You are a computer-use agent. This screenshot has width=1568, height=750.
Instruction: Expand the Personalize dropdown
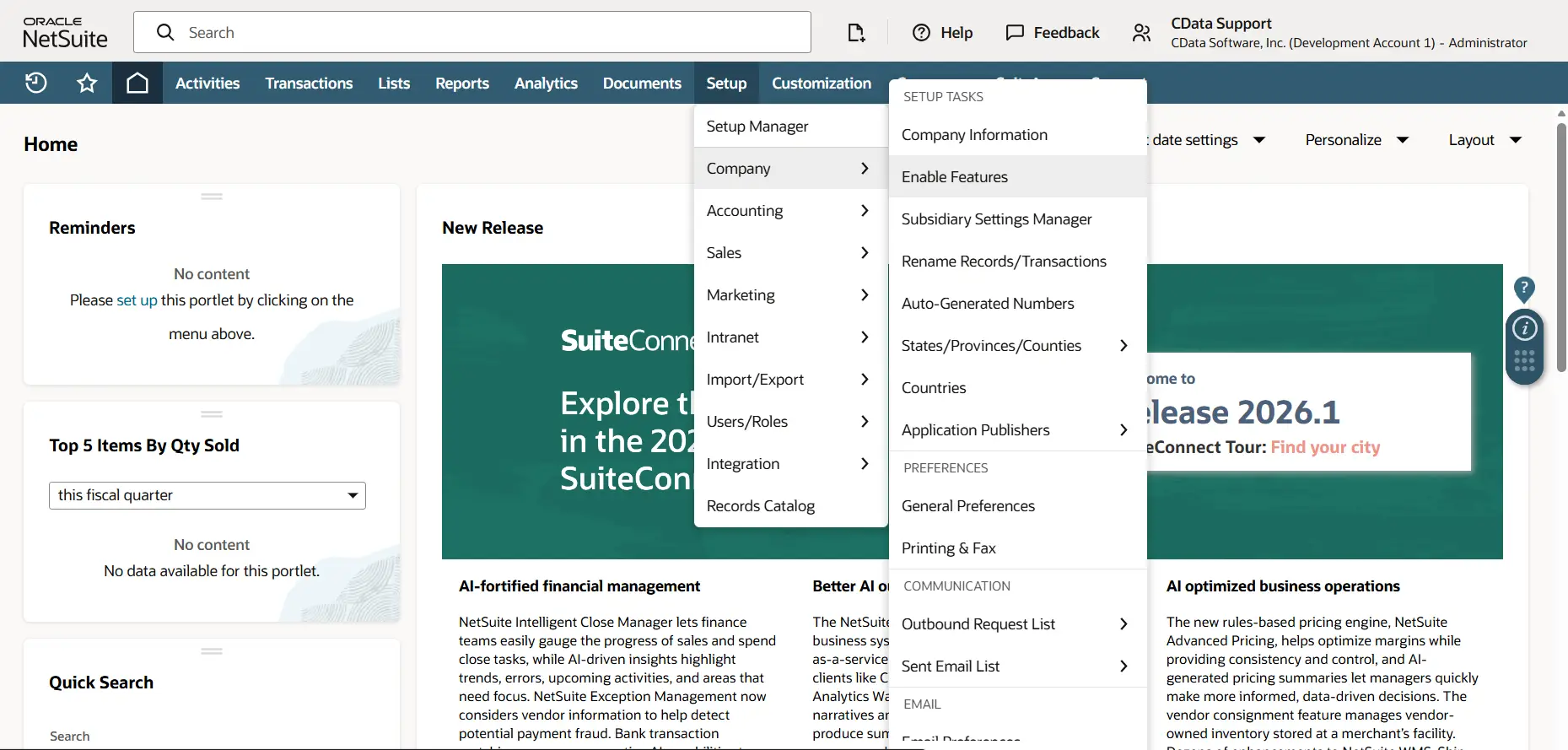pyautogui.click(x=1356, y=140)
